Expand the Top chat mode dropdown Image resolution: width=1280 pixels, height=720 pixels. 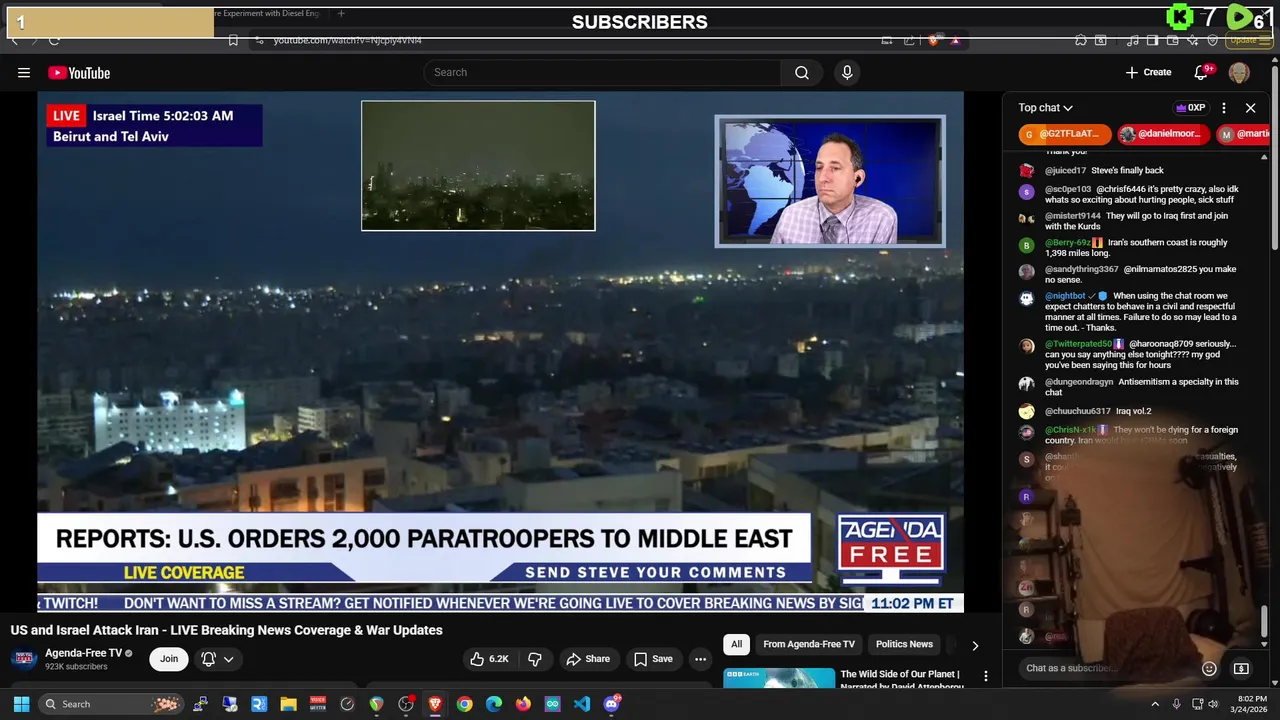pos(1046,108)
